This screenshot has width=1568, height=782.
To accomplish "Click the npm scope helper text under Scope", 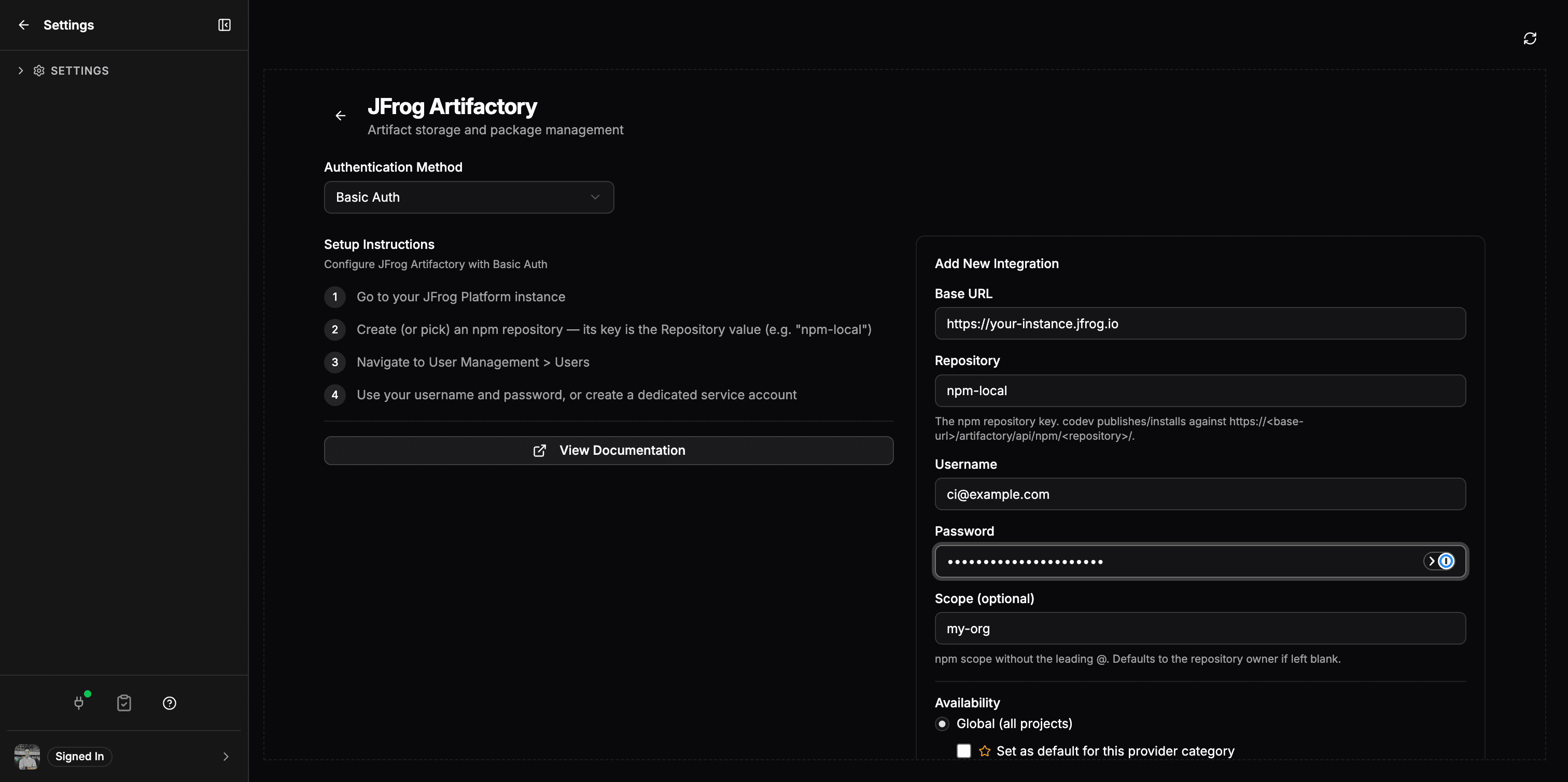I will [x=1138, y=659].
